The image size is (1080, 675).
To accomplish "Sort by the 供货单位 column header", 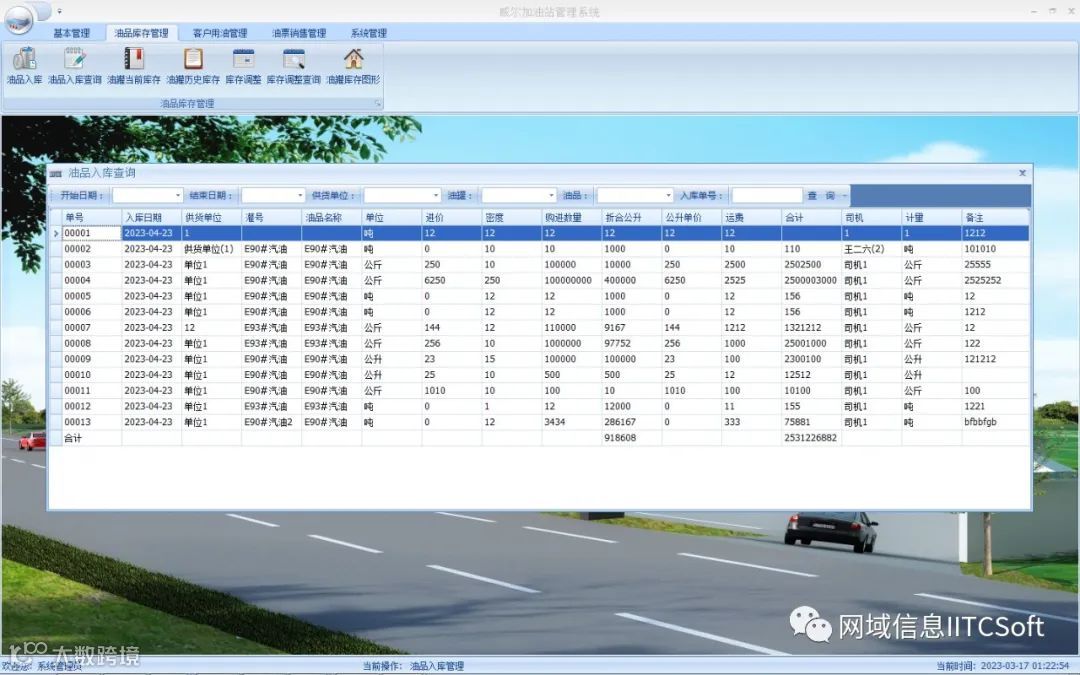I will pyautogui.click(x=211, y=218).
